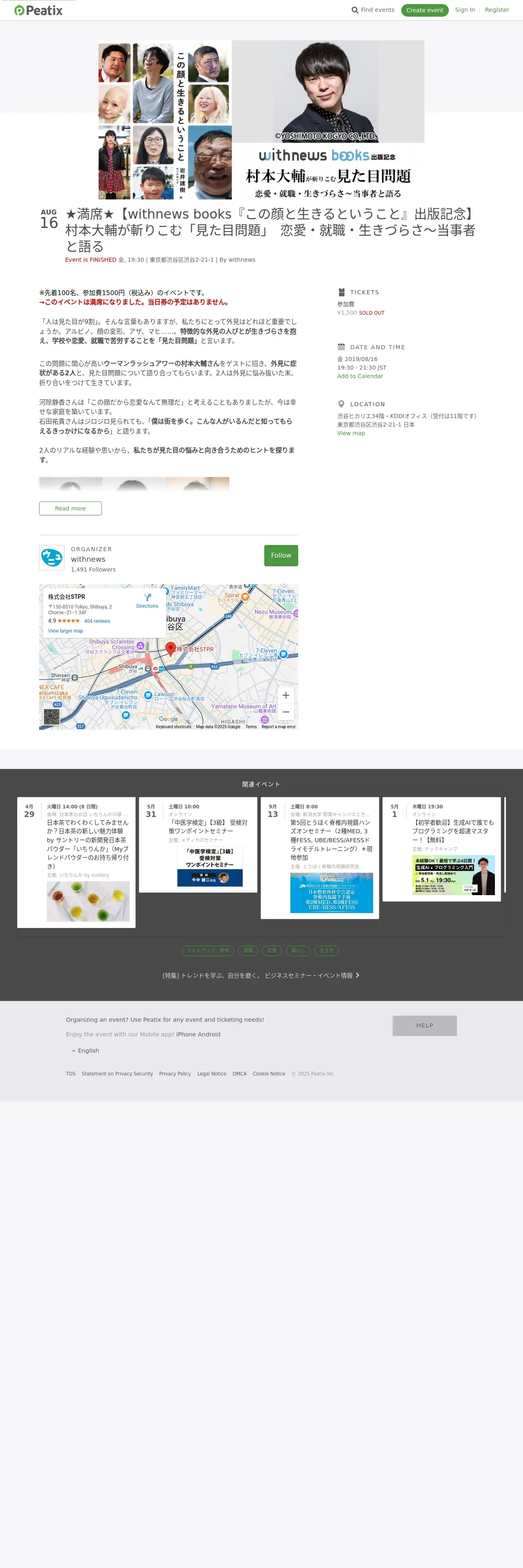The height and width of the screenshot is (1568, 523).
Task: Open the Register link
Action: pos(497,10)
